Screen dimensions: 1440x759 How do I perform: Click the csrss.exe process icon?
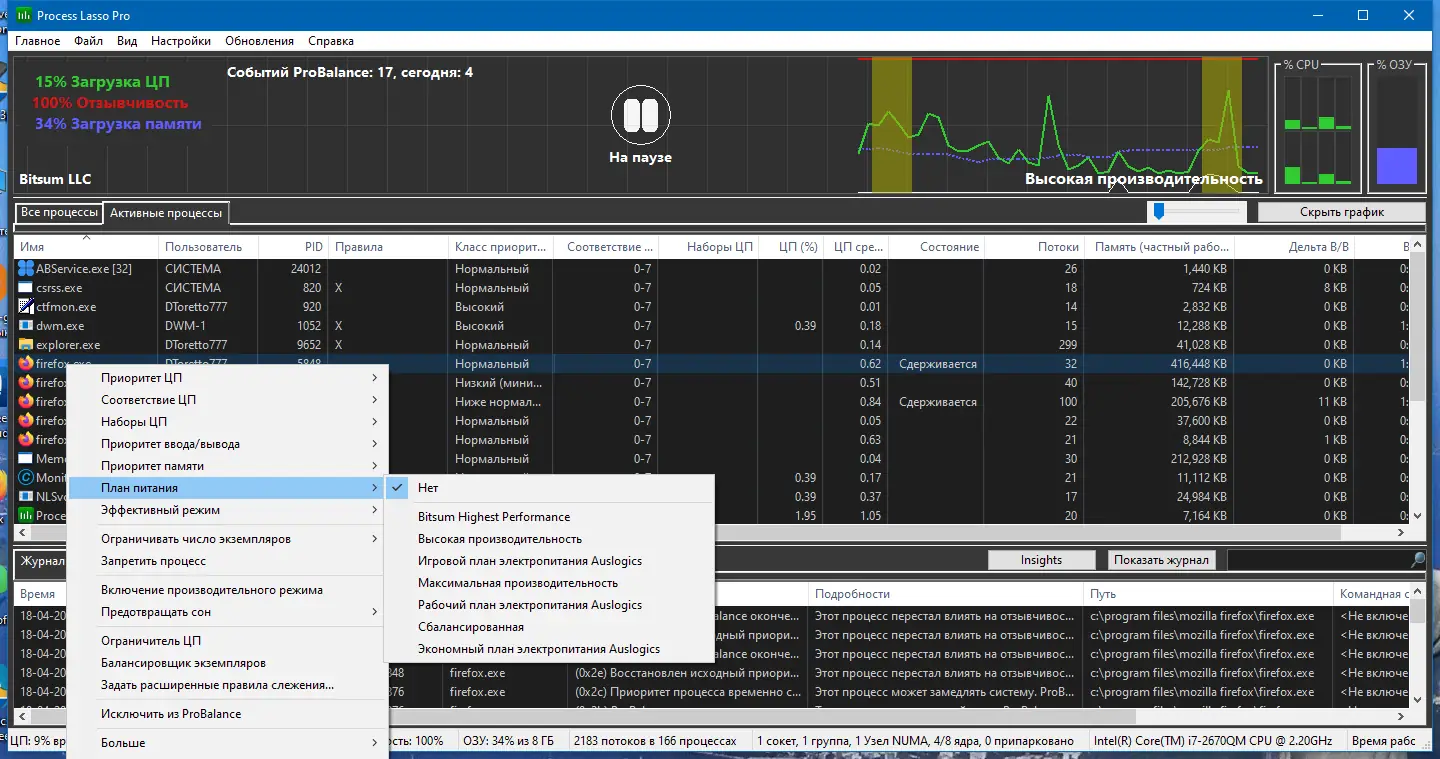click(x=26, y=288)
